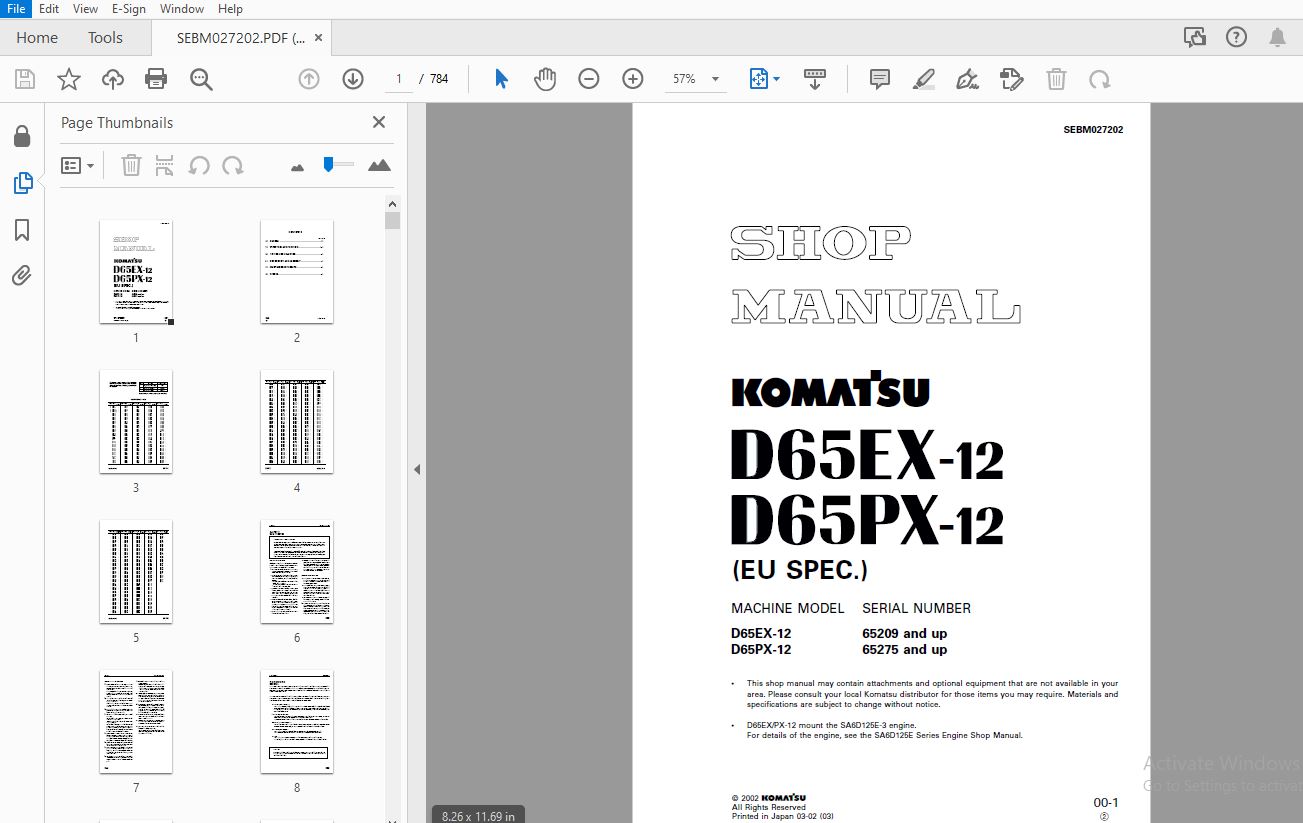1303x823 pixels.
Task: Select the highlight text tool
Action: pos(924,79)
